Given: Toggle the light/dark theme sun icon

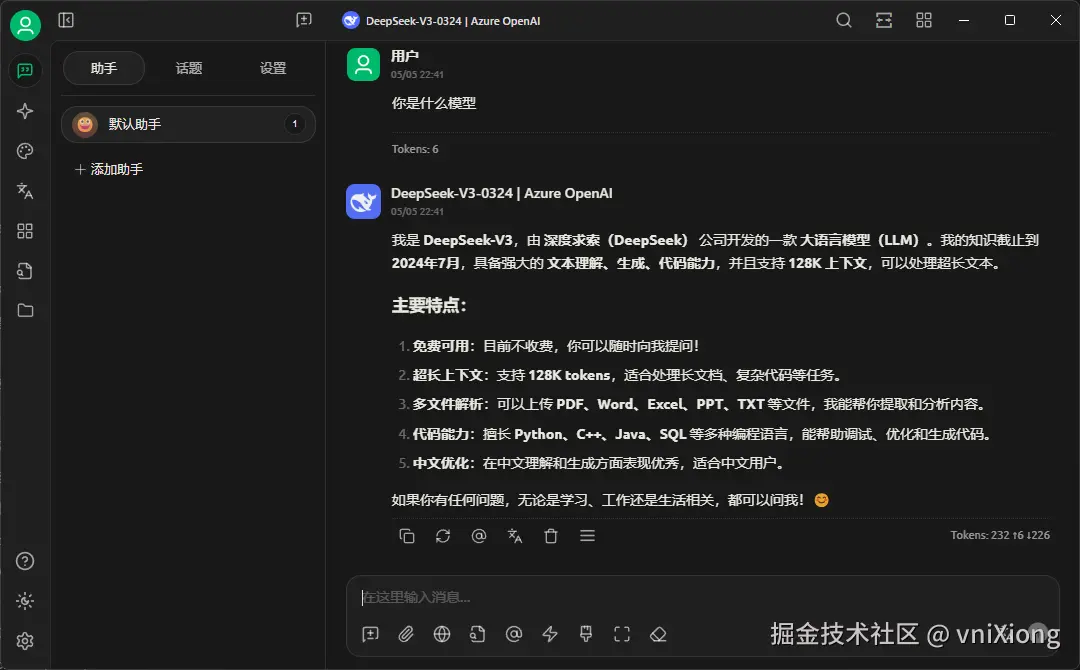Looking at the screenshot, I should click(x=25, y=601).
